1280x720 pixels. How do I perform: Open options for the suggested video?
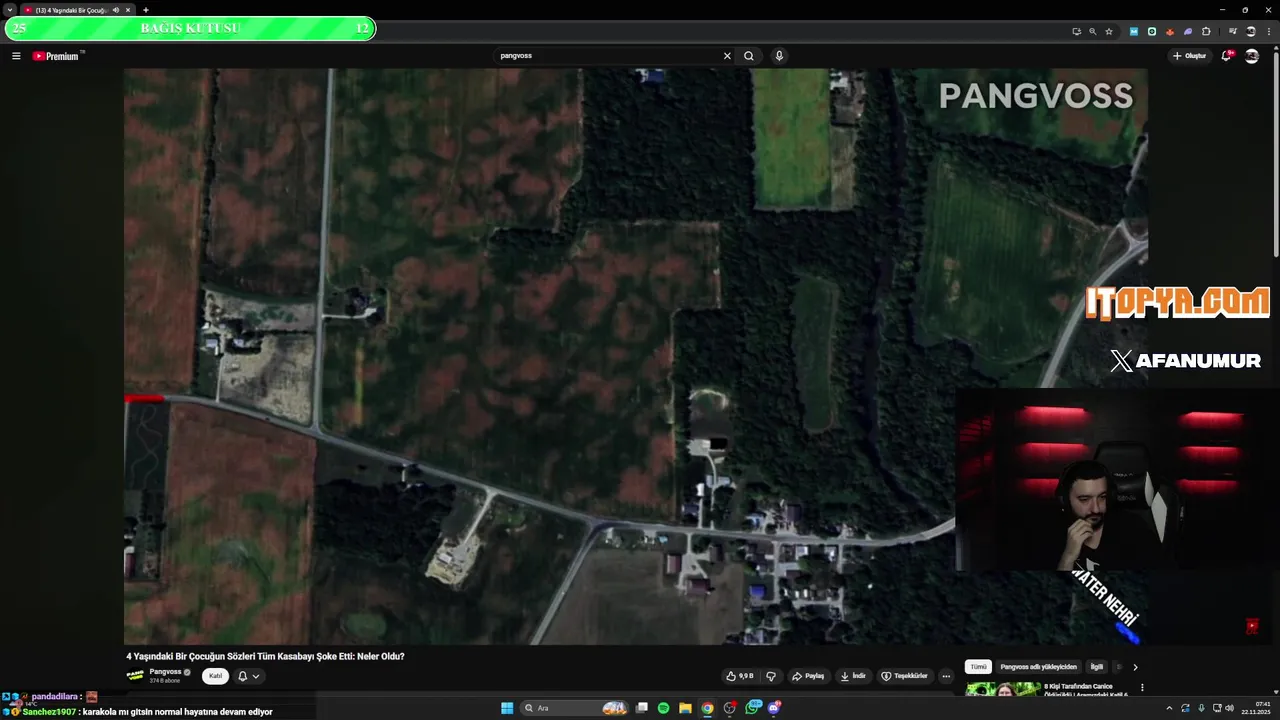coord(1142,688)
